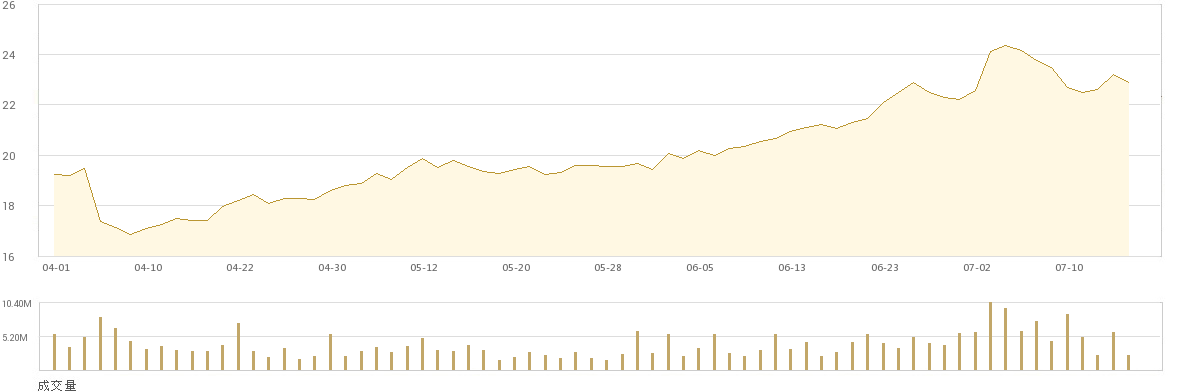Viewport: 1180px width, 392px height.
Task: Click the 成交量 label
Action: pyautogui.click(x=56, y=385)
